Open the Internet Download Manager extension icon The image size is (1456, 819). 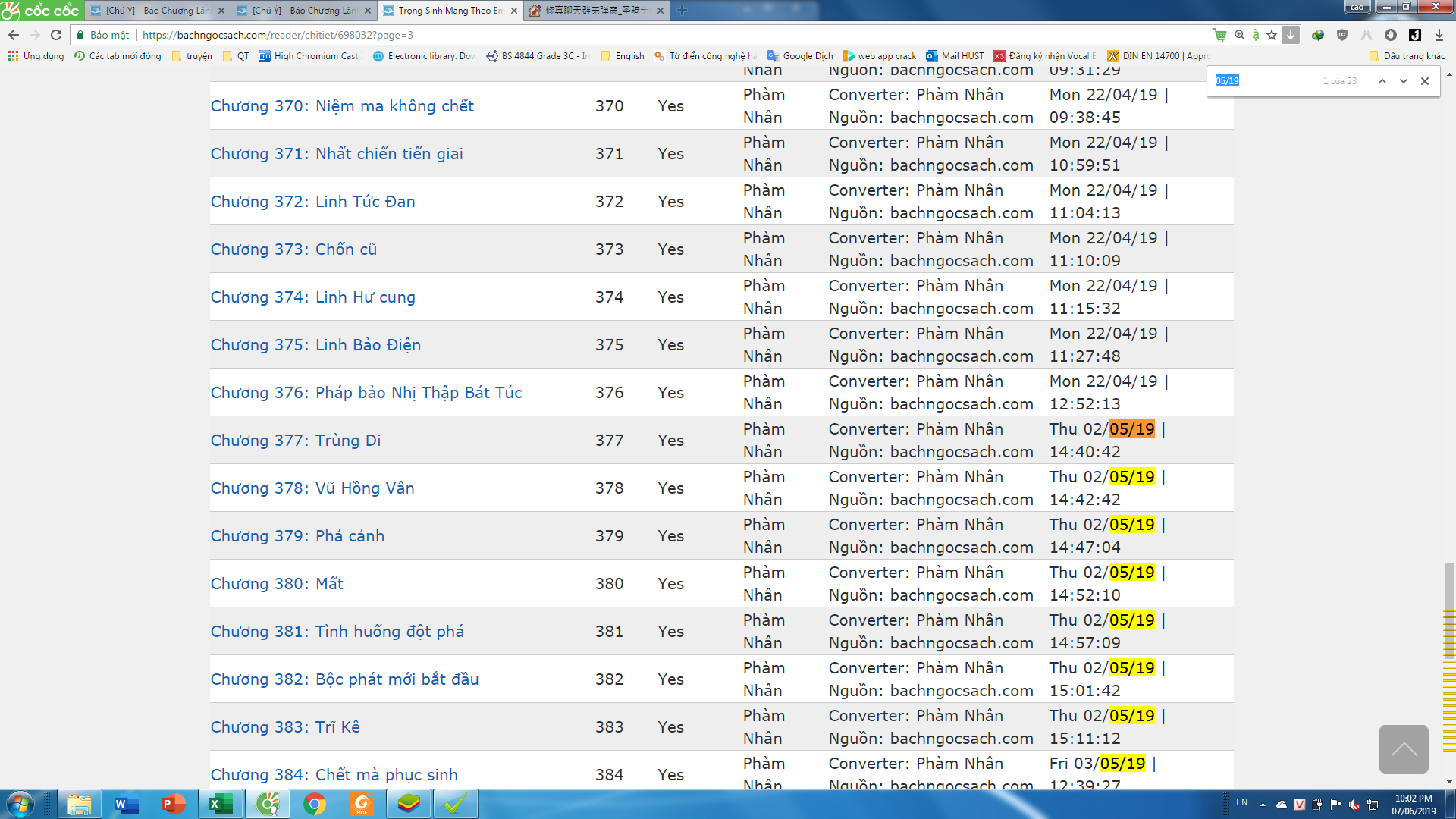point(1318,35)
